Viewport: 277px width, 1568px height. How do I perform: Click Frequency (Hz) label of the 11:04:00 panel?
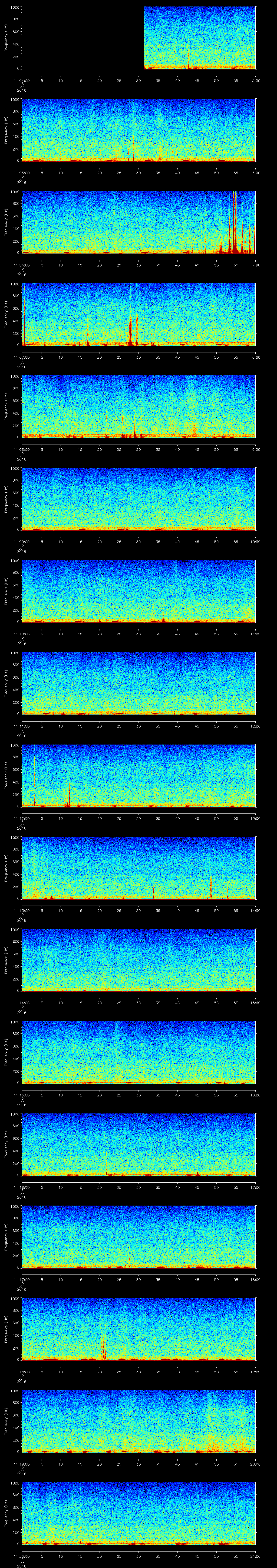click(6, 38)
